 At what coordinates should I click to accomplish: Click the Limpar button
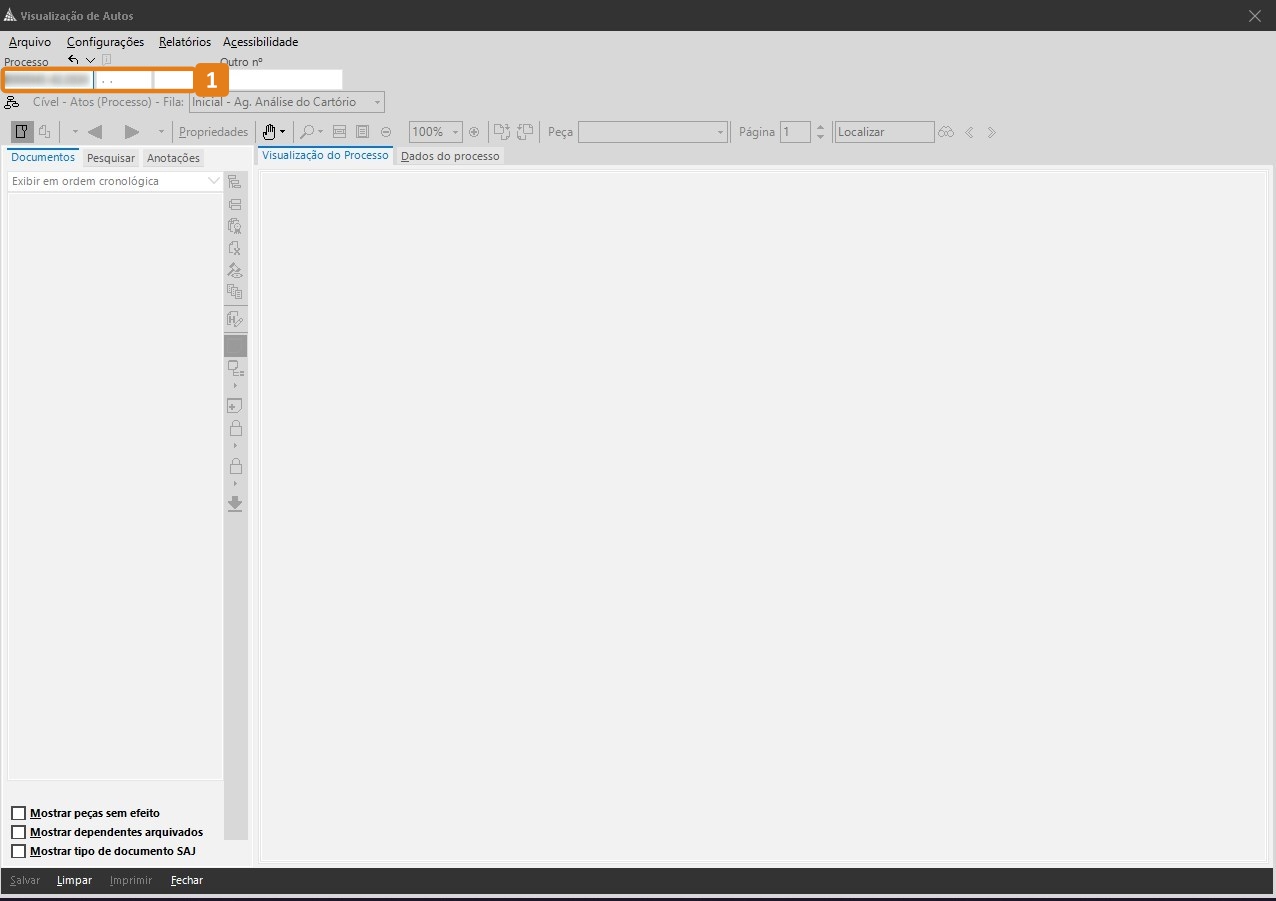click(x=75, y=881)
